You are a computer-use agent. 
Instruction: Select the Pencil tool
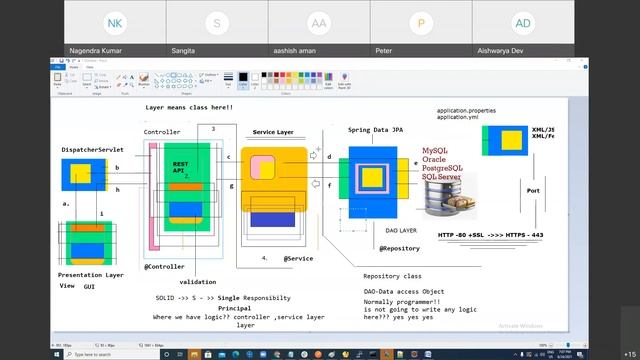click(x=119, y=77)
